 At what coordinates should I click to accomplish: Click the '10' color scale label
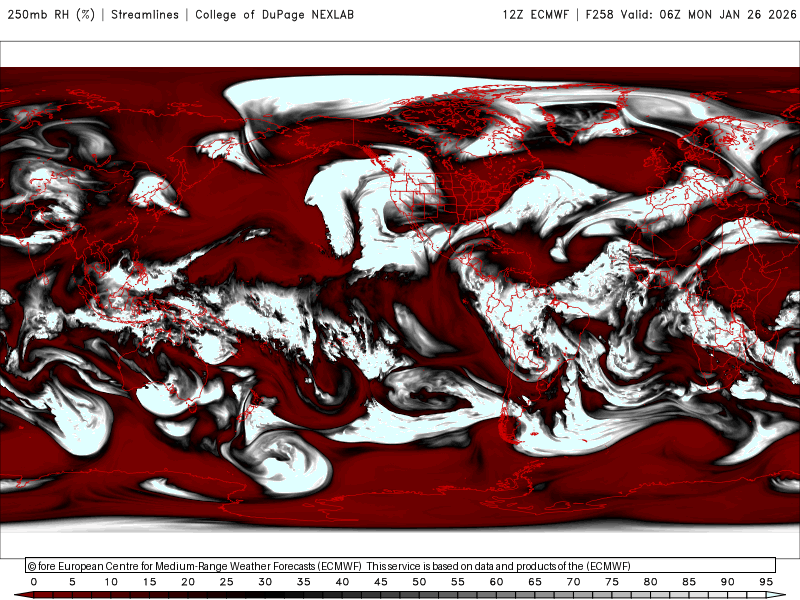coord(111,582)
